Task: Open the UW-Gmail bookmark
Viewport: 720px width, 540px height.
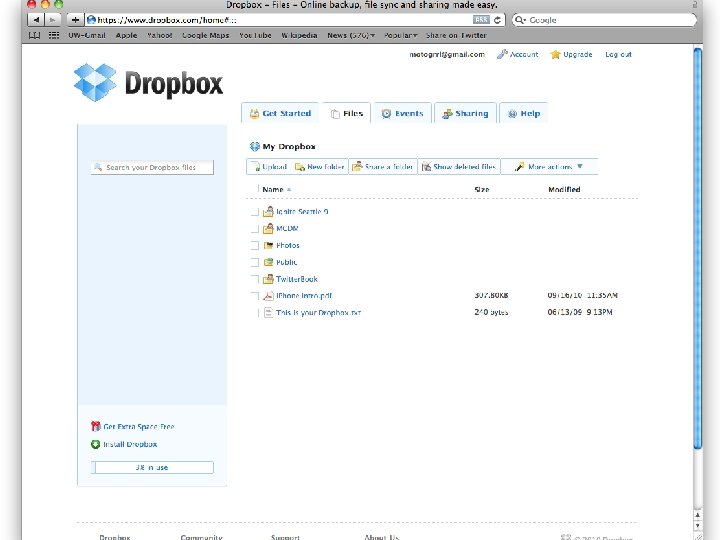Action: click(x=87, y=35)
